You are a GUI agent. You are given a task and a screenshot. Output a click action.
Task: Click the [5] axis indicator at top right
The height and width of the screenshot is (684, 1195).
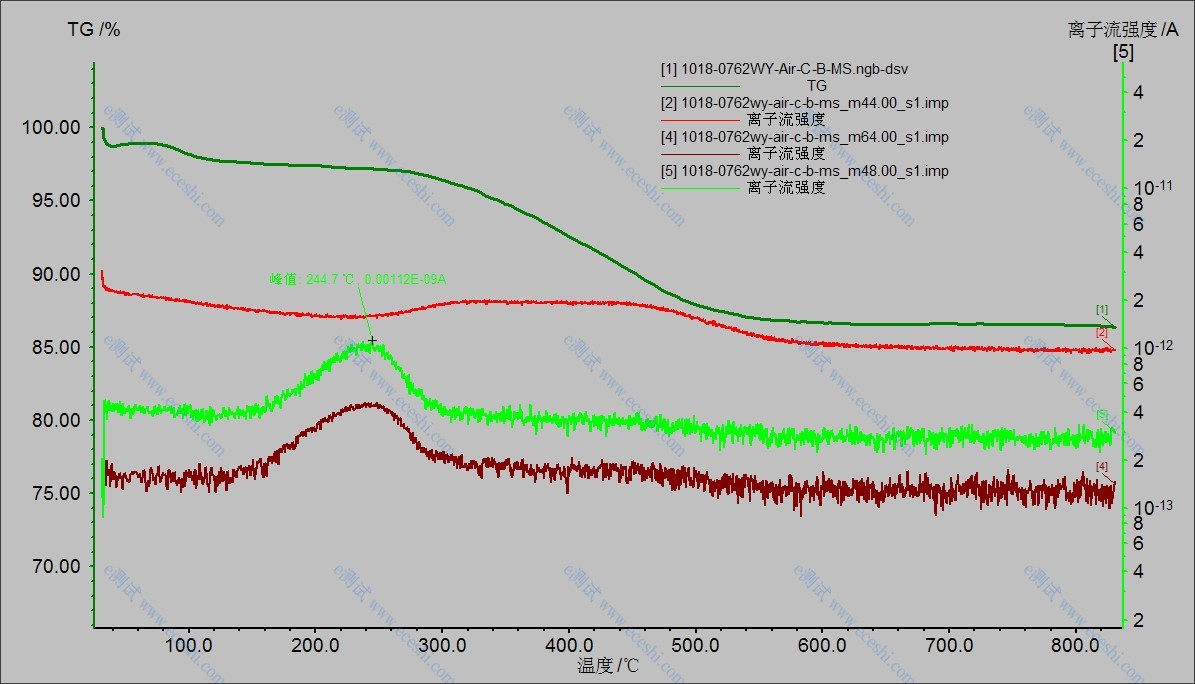[1123, 52]
